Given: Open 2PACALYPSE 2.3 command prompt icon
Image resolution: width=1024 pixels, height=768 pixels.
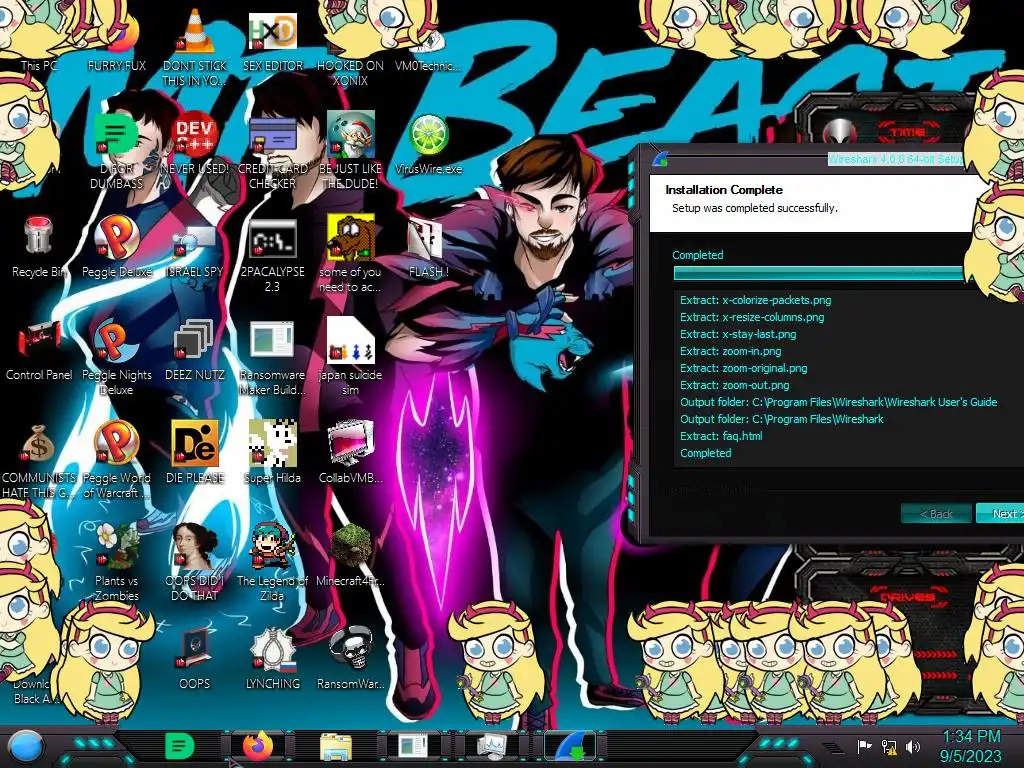Looking at the screenshot, I should click(273, 255).
